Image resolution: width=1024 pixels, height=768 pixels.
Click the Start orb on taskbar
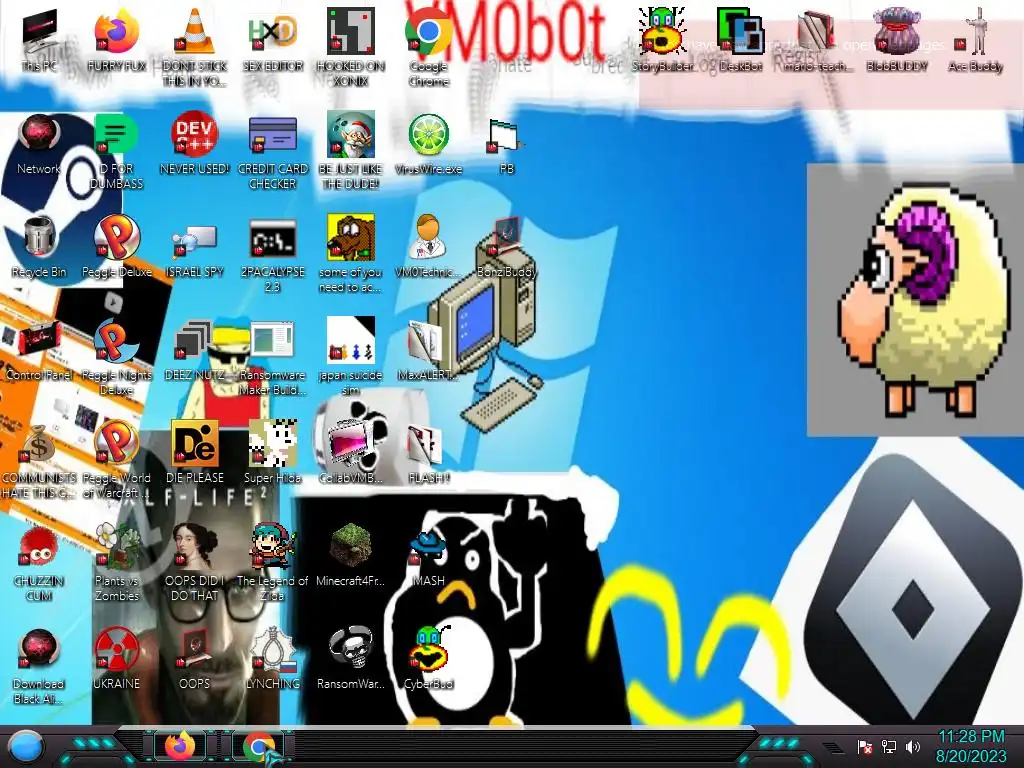tap(26, 746)
